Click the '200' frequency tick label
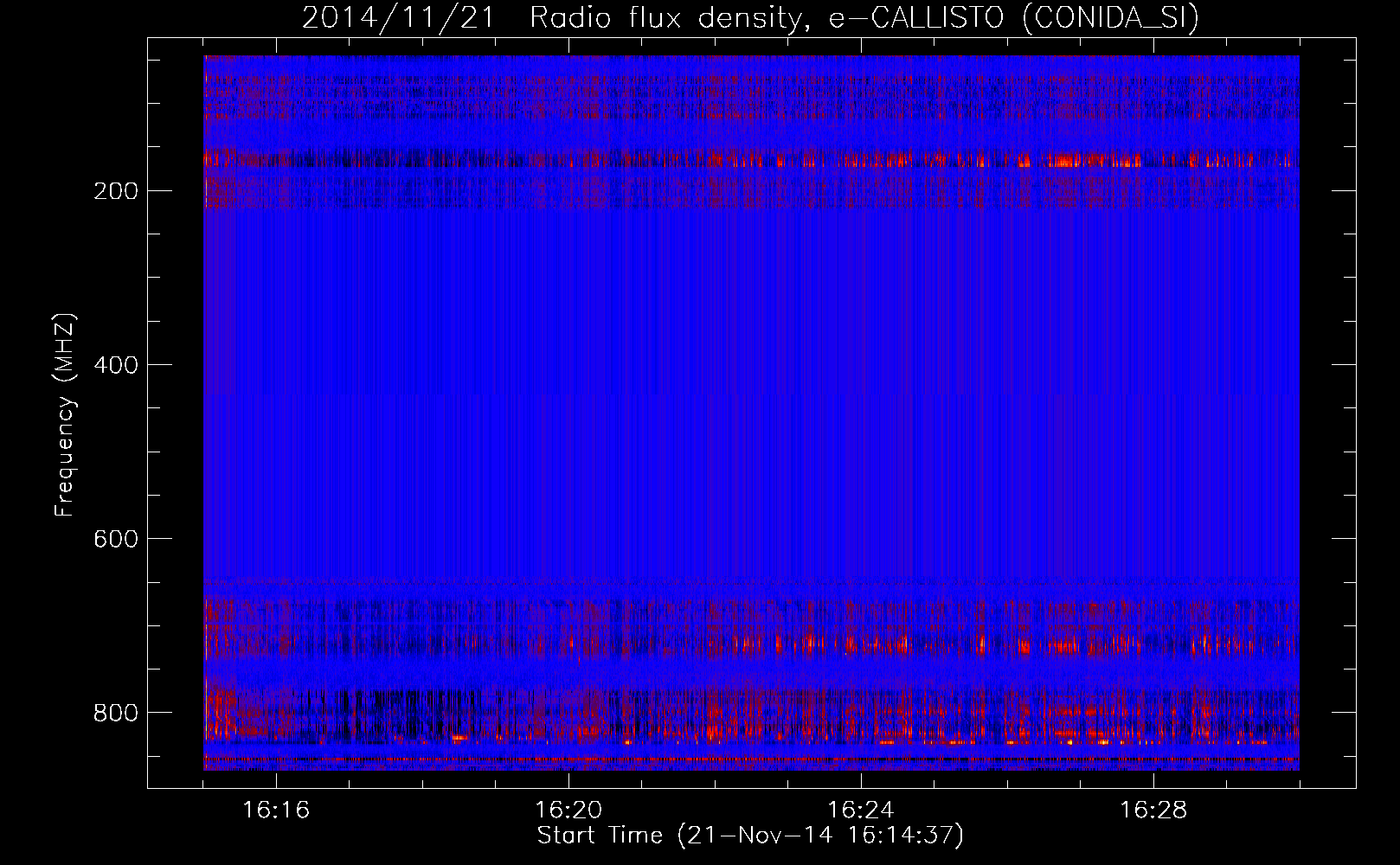This screenshot has height=865, width=1400. pos(115,191)
